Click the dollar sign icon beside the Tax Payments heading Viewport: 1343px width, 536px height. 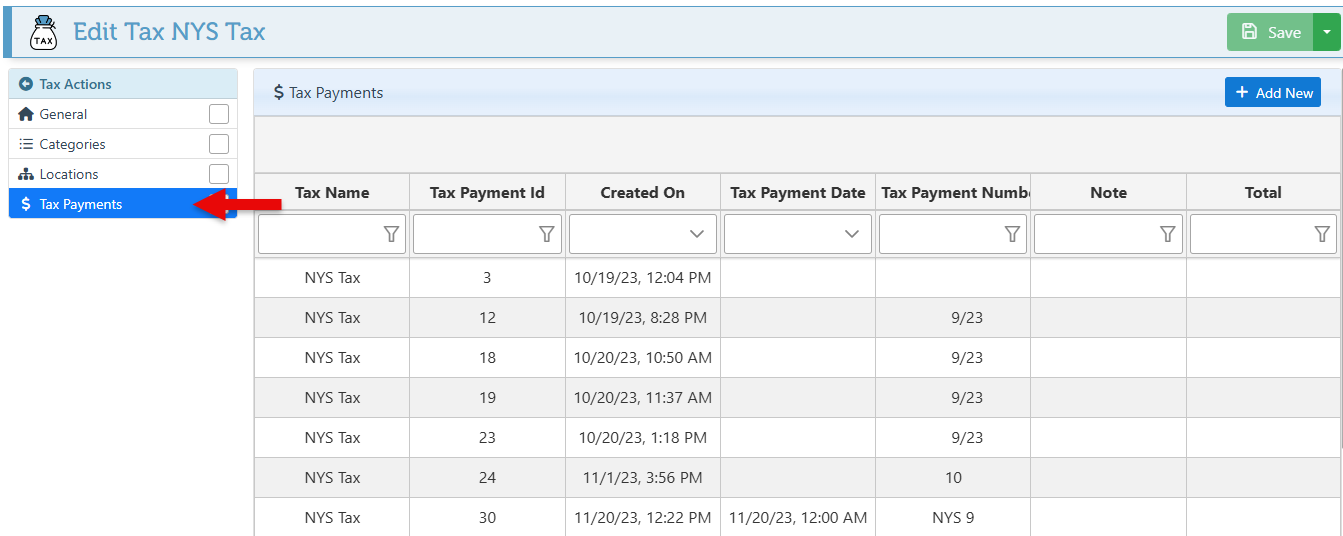tap(279, 93)
